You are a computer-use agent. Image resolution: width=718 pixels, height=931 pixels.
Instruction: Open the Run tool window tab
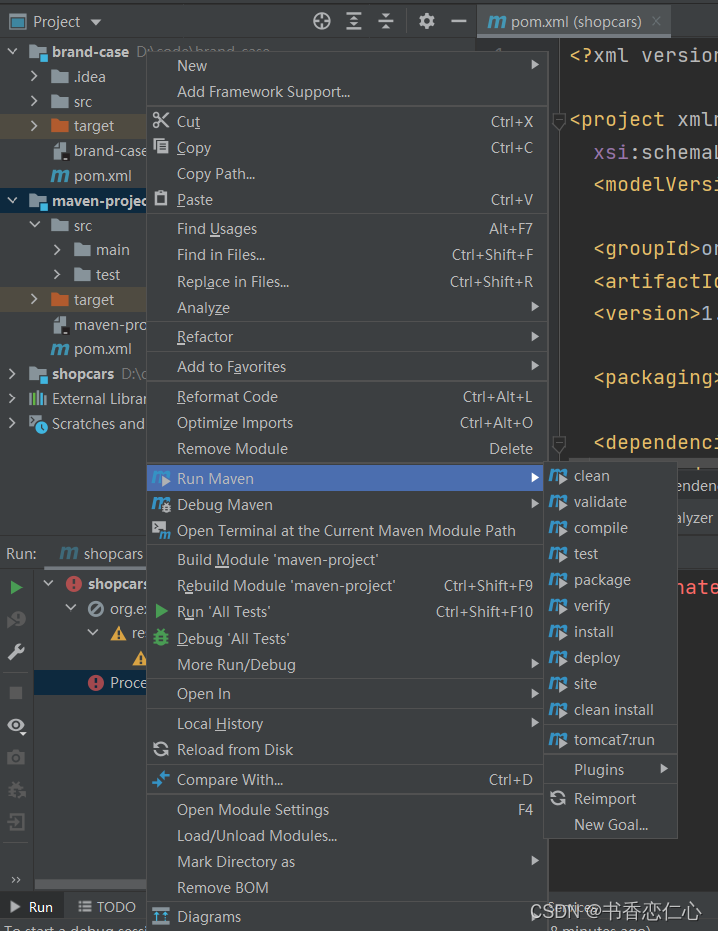pyautogui.click(x=32, y=907)
